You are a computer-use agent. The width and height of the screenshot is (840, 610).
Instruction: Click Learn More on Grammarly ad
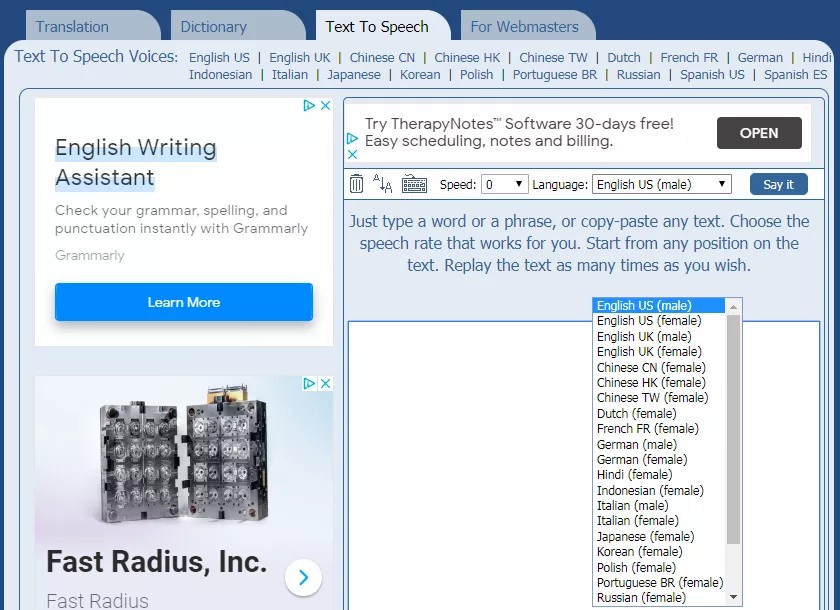pos(184,302)
